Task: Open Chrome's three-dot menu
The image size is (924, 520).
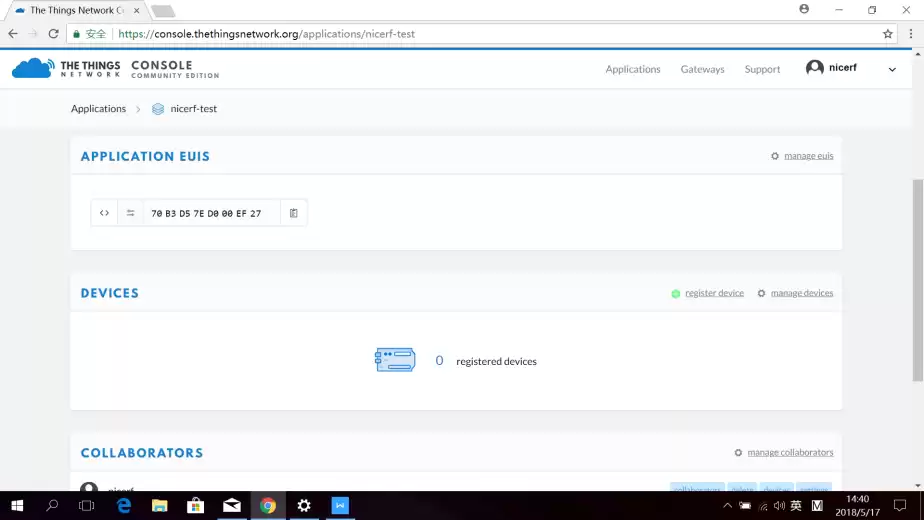Action: coord(910,33)
